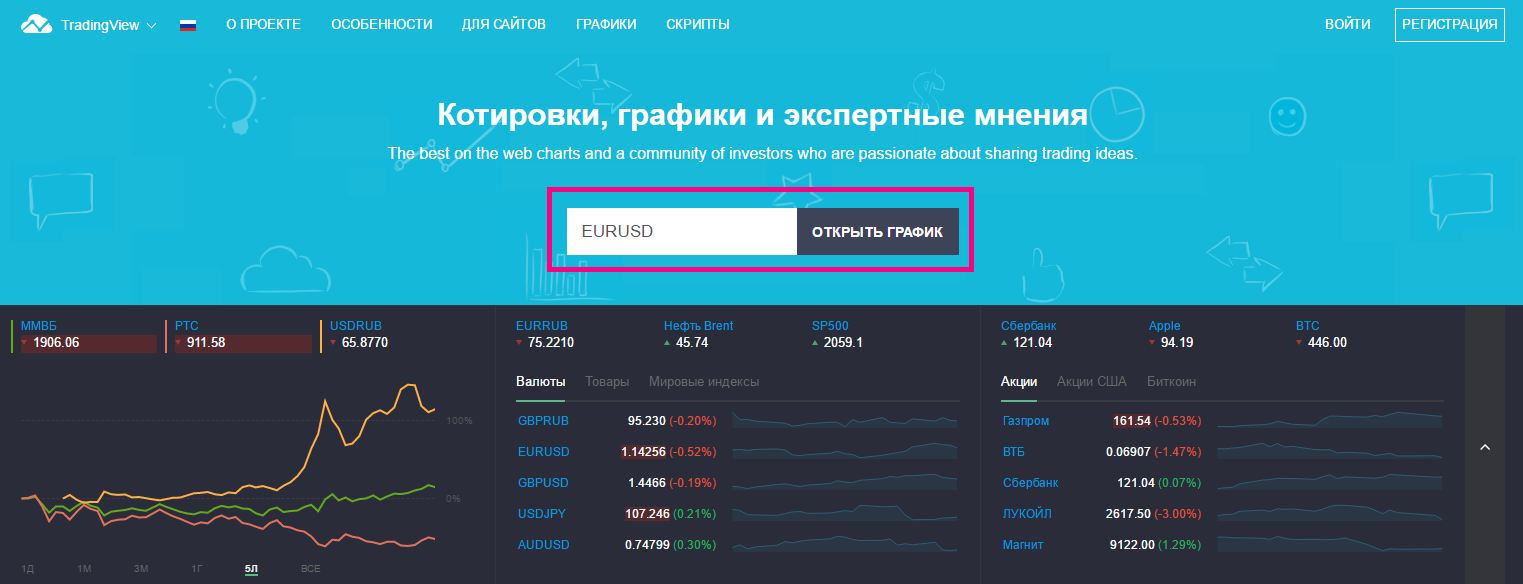The height and width of the screenshot is (584, 1523).
Task: Set chart range to 1Д
Action: (x=28, y=568)
